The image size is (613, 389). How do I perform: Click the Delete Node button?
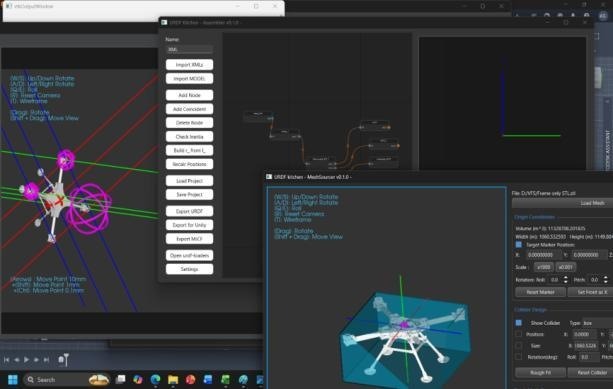189,123
